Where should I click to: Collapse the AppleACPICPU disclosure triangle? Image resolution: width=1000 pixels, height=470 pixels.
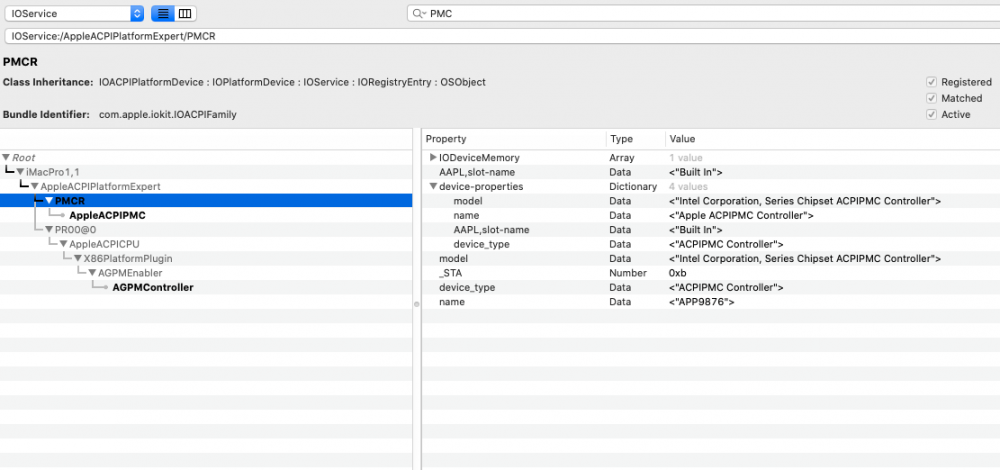point(64,244)
